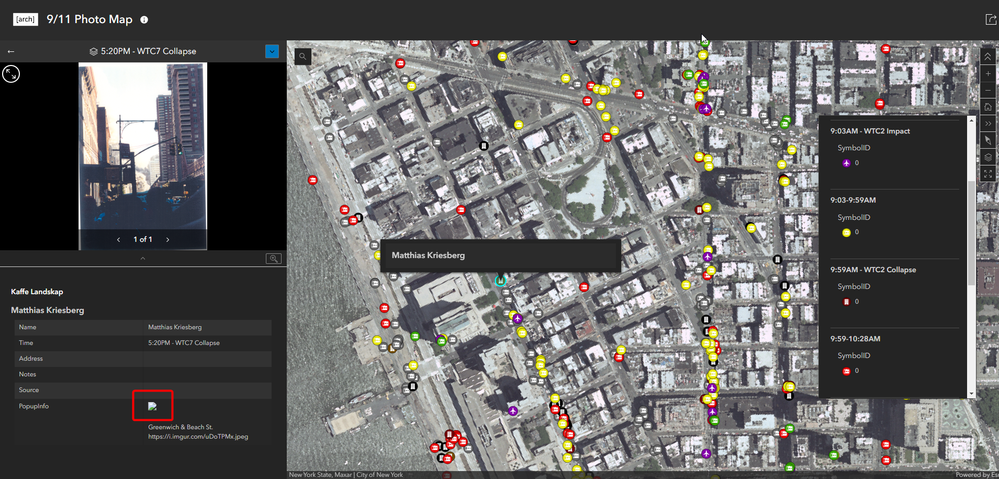Open the blue dropdown beside 5:20PM - WTC7 Collapse
The width and height of the screenshot is (999, 479).
[x=272, y=52]
